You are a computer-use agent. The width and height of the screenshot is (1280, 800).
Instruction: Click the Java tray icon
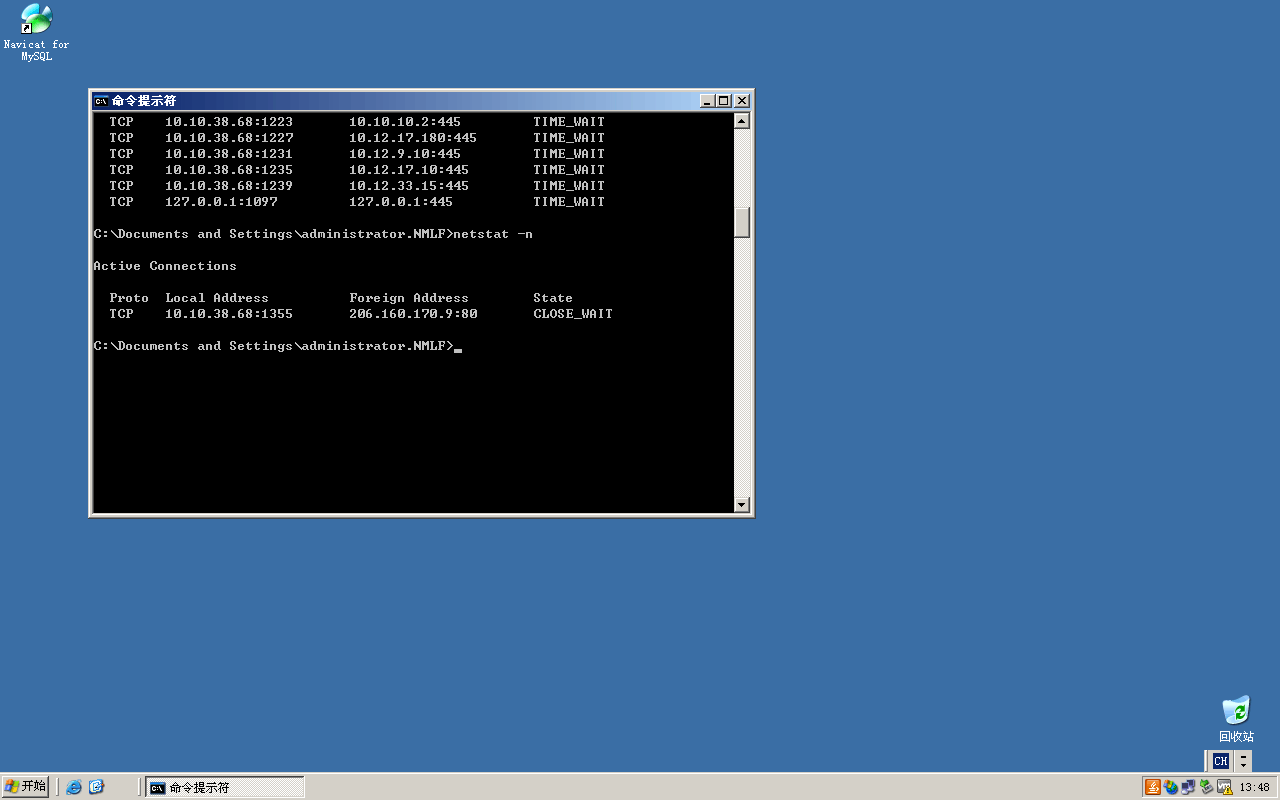(1153, 787)
